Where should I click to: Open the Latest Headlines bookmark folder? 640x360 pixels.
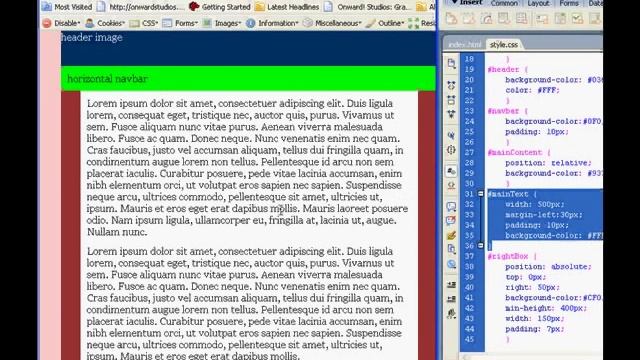pyautogui.click(x=287, y=7)
